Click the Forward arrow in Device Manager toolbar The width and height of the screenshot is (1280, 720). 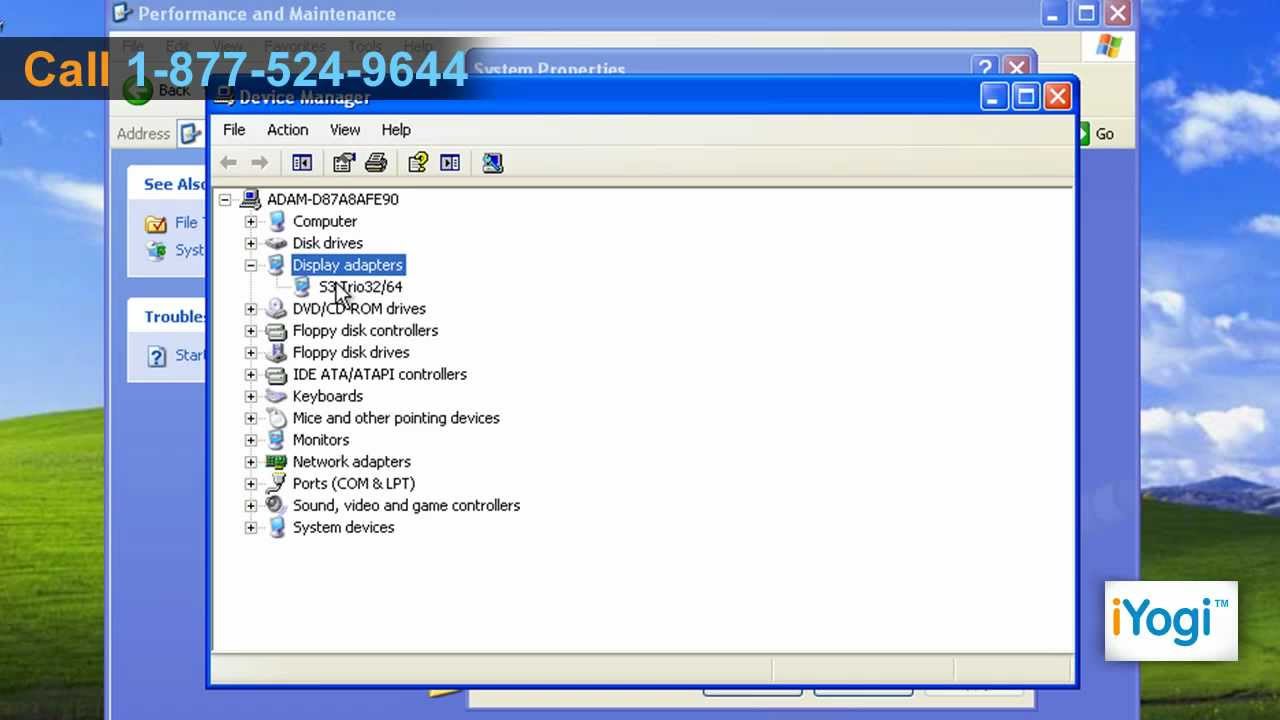click(x=259, y=162)
